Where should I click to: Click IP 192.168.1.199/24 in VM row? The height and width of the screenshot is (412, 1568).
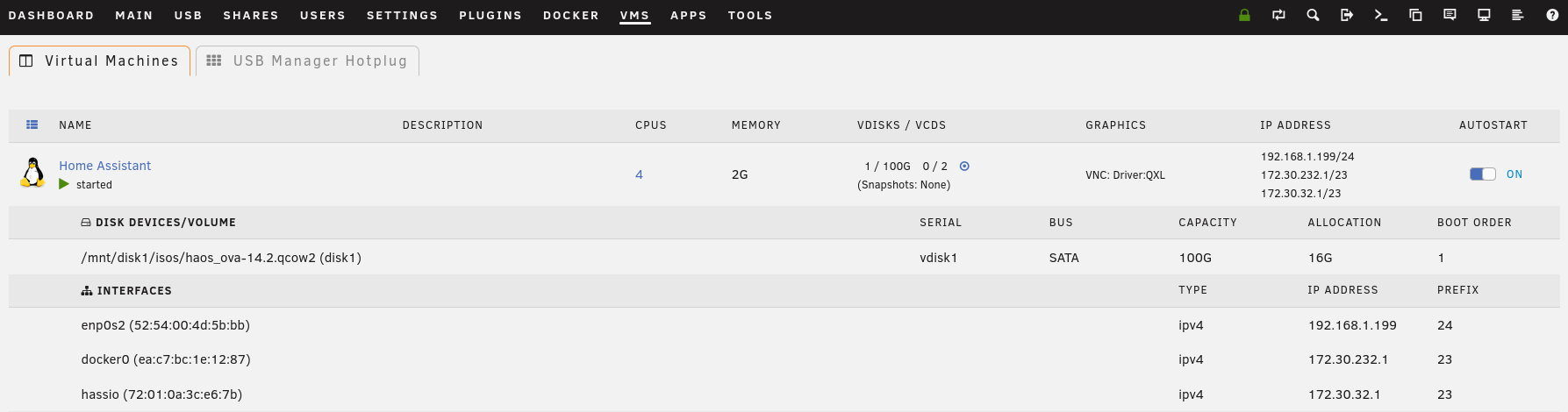[1307, 156]
